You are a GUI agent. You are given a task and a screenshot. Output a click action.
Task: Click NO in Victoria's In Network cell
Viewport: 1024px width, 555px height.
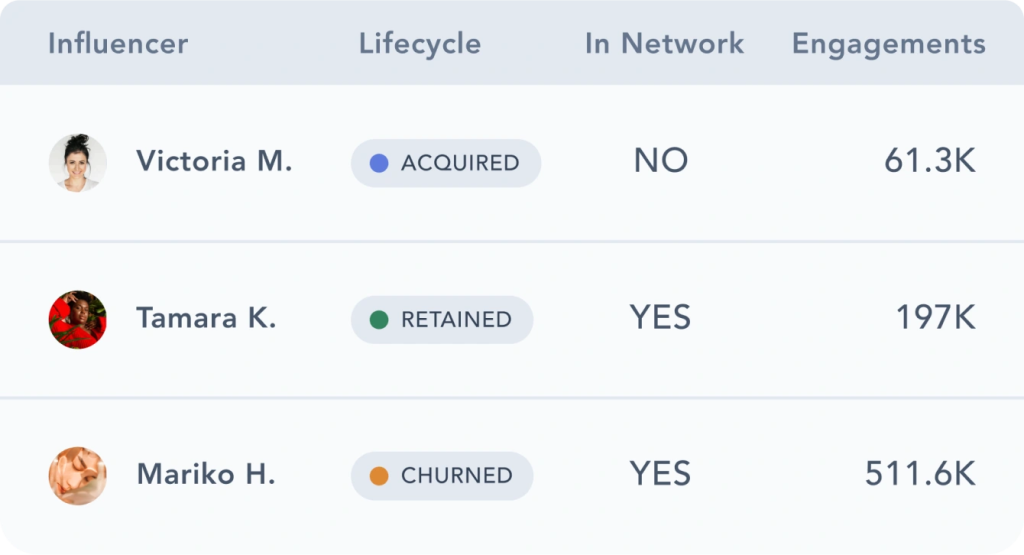[x=661, y=162]
